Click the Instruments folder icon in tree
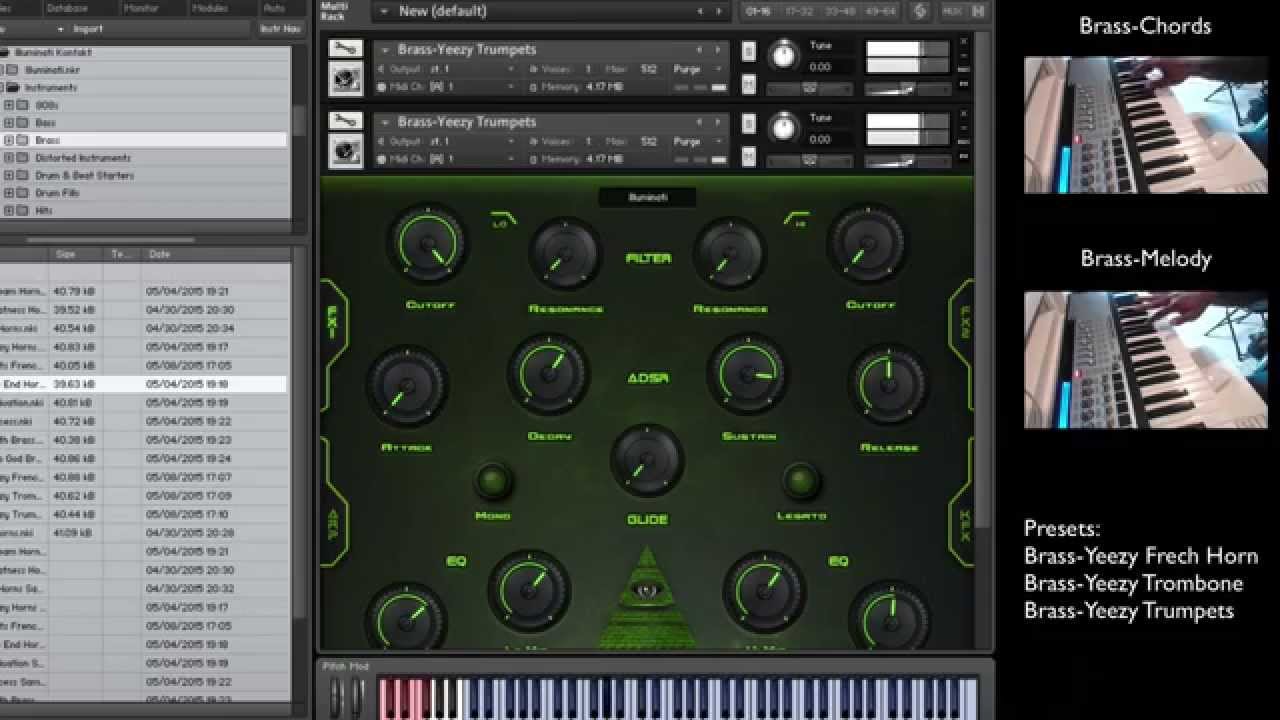 14,88
